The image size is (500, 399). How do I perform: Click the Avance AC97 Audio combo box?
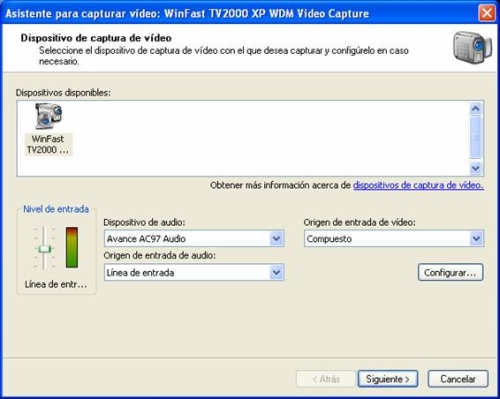[194, 238]
